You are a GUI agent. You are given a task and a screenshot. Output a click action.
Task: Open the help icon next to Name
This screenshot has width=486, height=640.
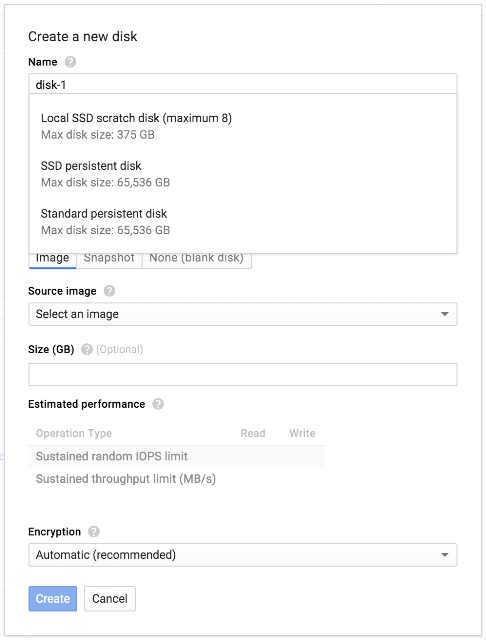point(70,62)
